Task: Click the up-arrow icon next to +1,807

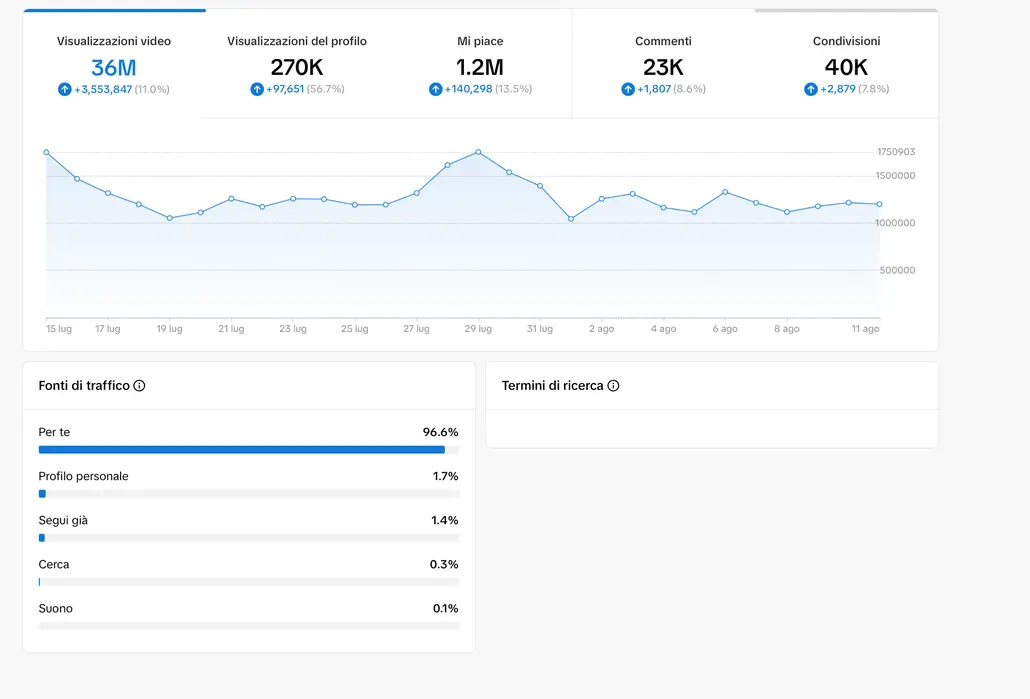Action: 628,89
